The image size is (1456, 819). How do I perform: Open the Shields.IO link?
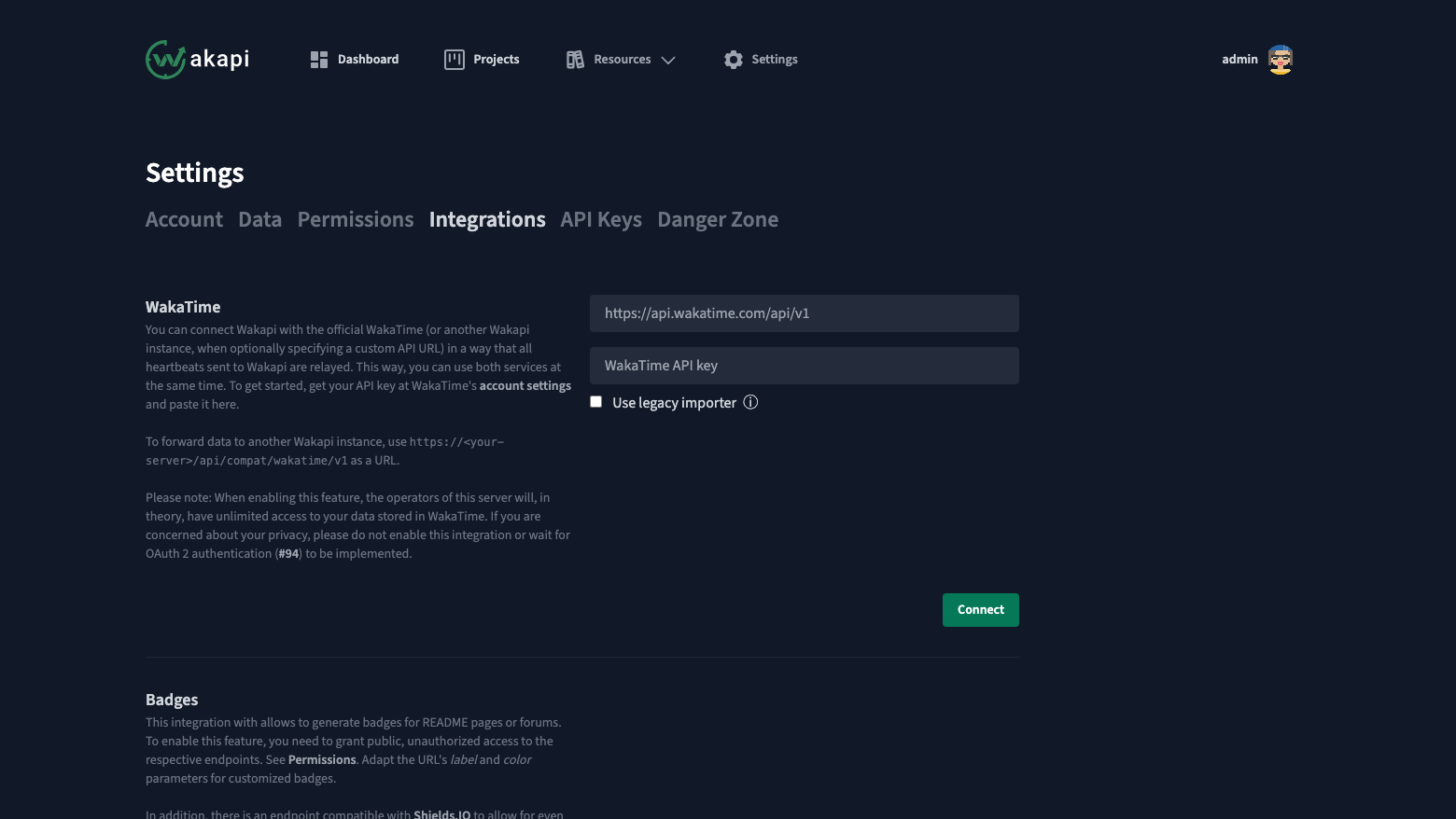click(x=441, y=814)
